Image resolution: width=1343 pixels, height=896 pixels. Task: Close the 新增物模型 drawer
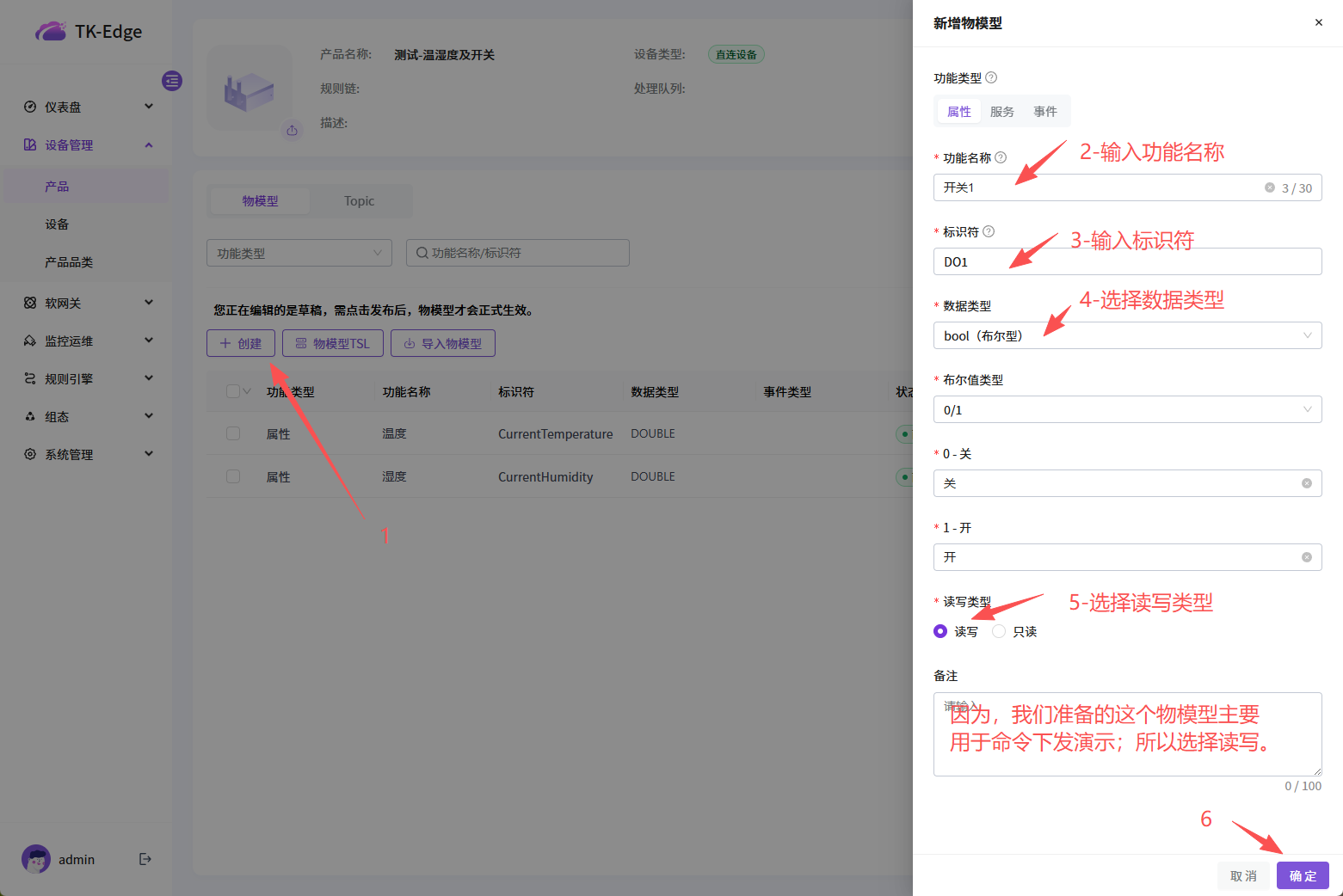pyautogui.click(x=1318, y=22)
